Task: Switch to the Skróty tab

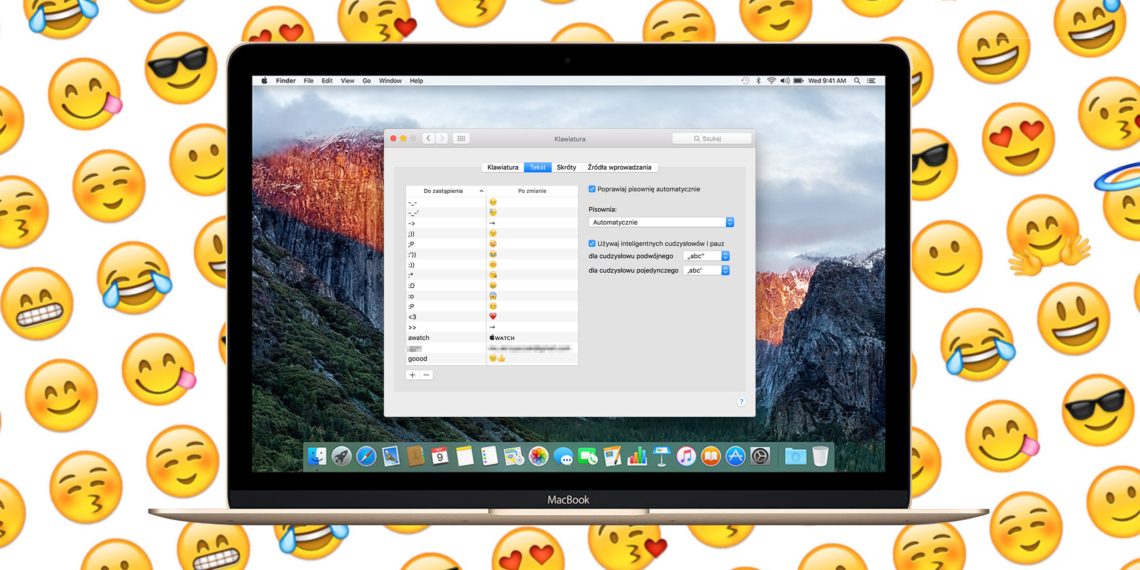Action: point(566,167)
